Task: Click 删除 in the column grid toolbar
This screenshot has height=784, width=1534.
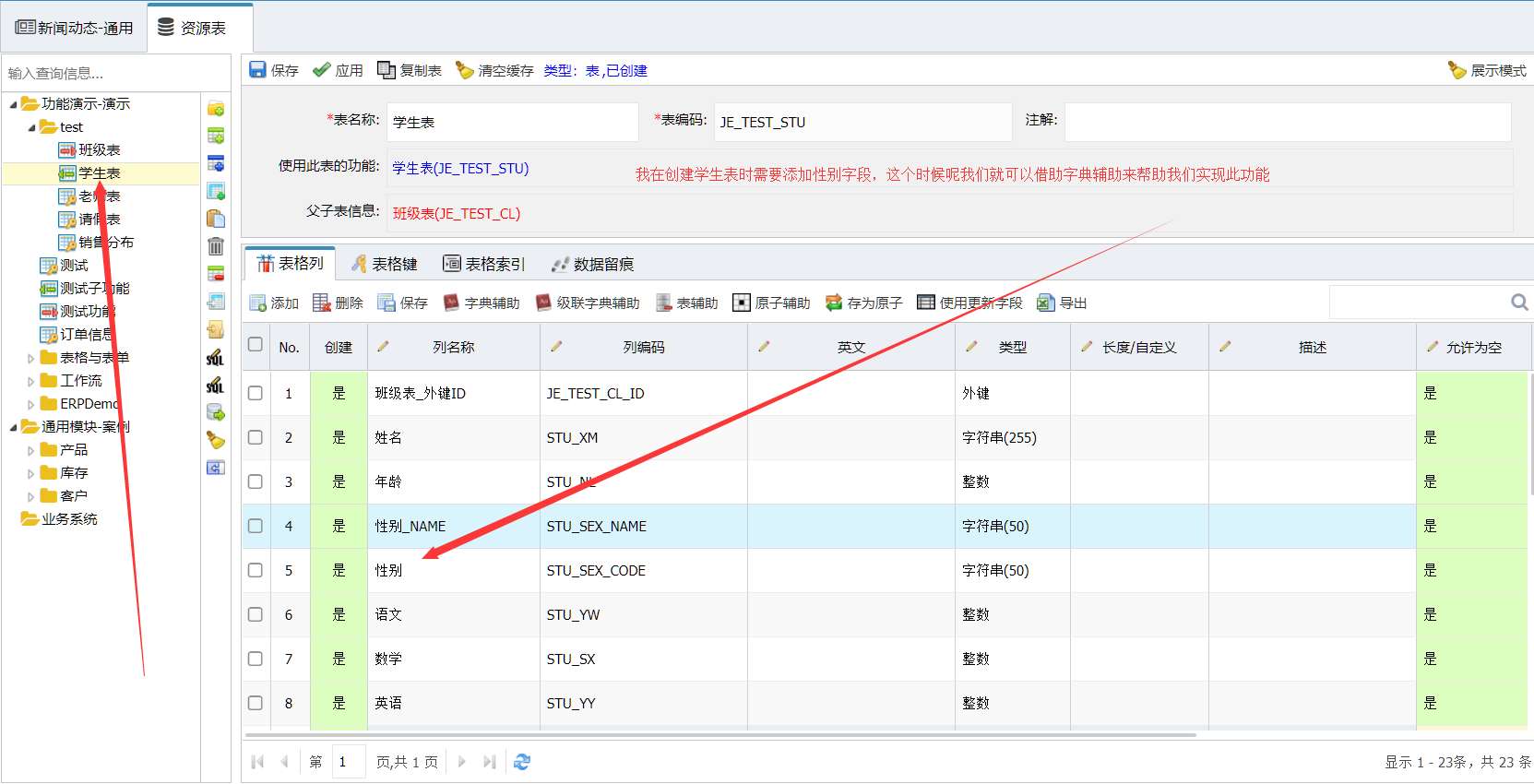Action: coord(338,303)
